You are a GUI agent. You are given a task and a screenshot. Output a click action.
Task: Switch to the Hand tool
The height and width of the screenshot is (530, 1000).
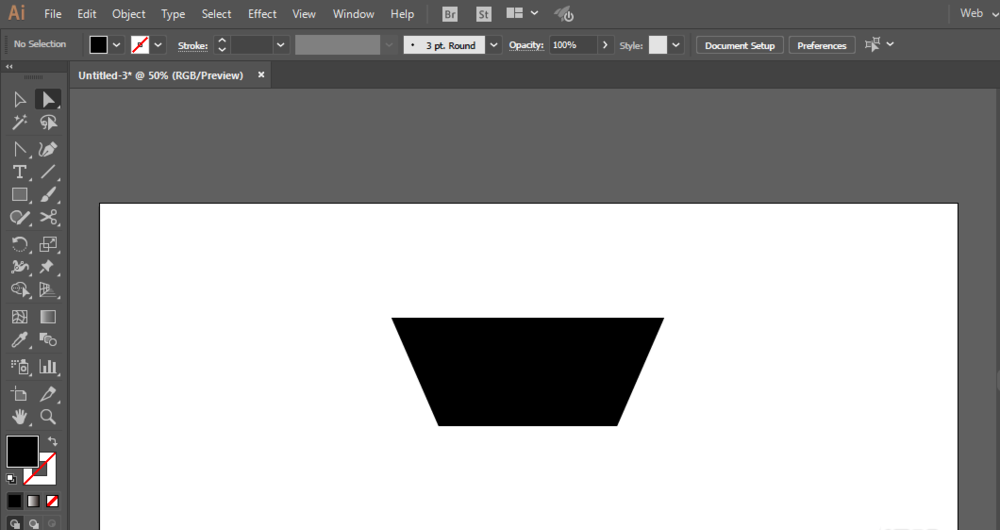19,416
